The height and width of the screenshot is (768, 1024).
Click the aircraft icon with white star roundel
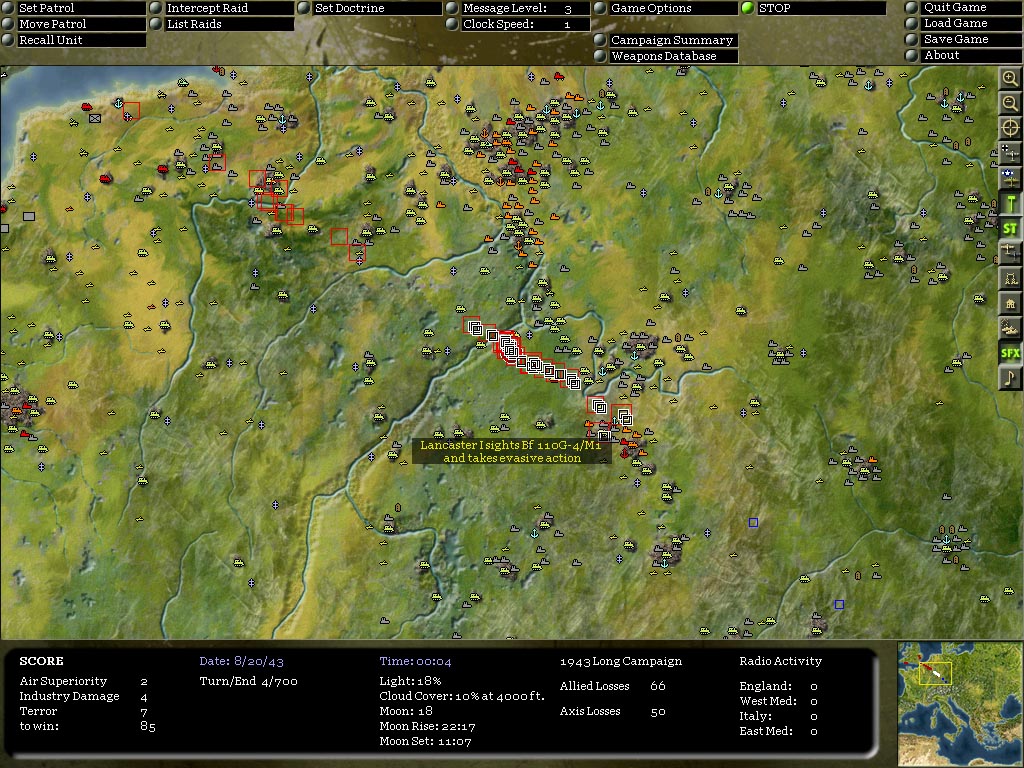coord(1010,178)
